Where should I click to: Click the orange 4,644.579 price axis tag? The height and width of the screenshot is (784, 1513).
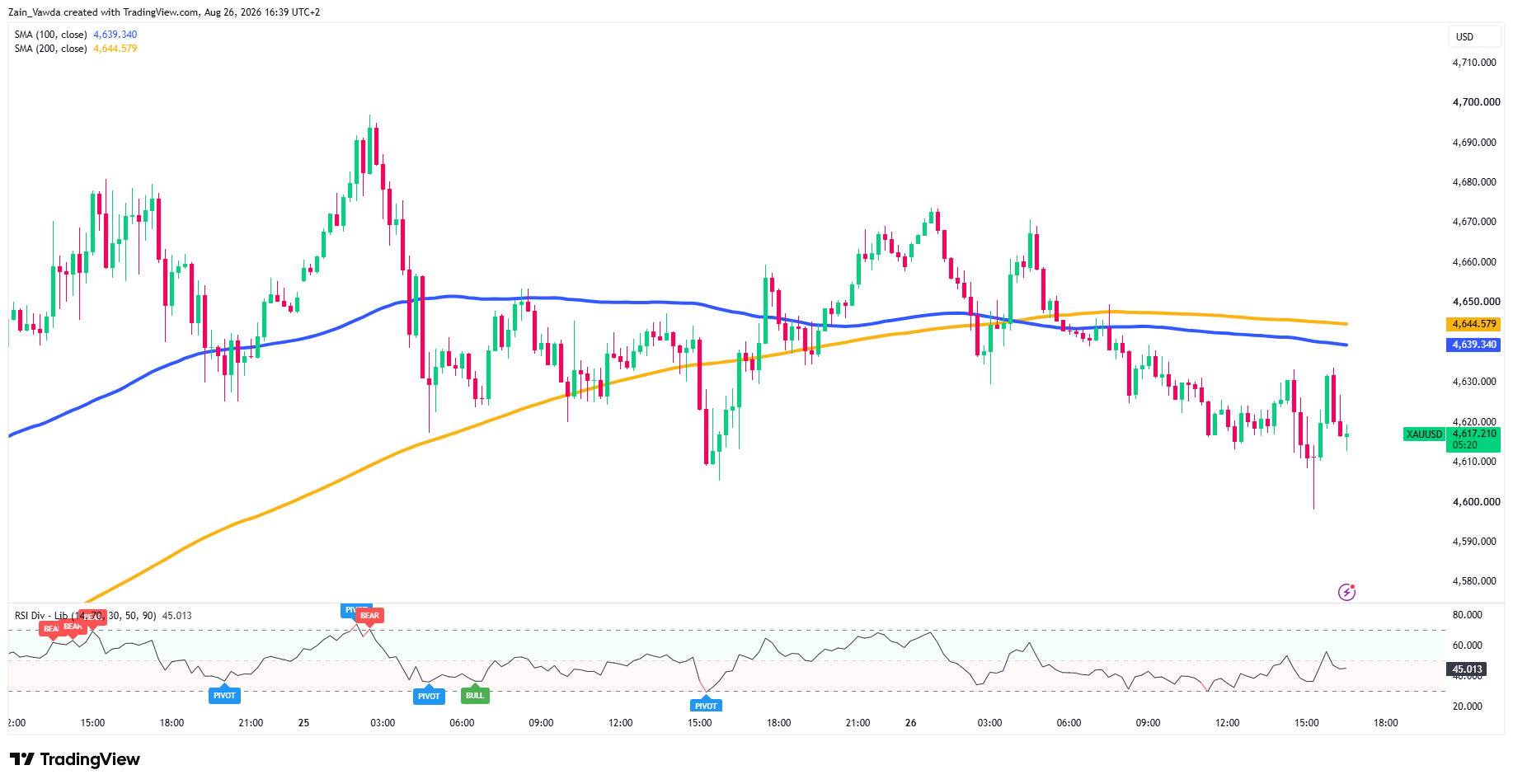(x=1473, y=324)
